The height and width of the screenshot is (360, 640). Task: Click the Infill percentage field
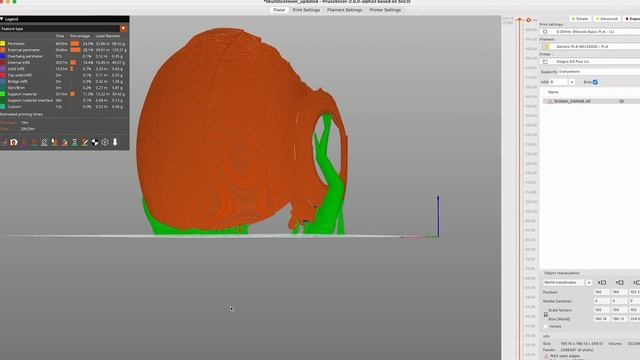558,82
